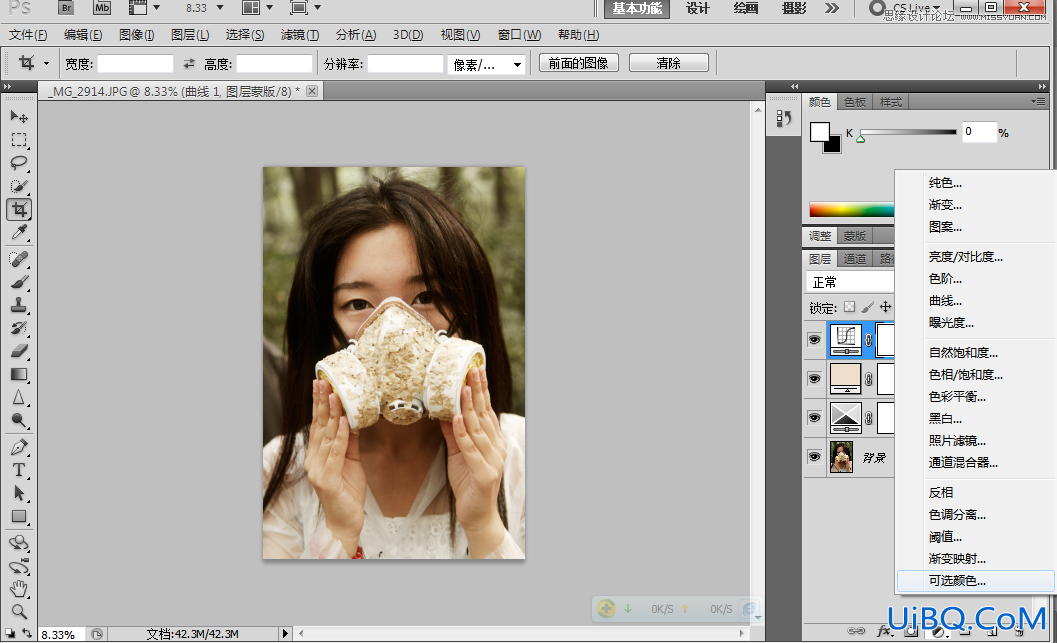Screen dimensions: 1057x643
Task: Select the Sharpen/Blur triangle tool
Action: pos(19,397)
